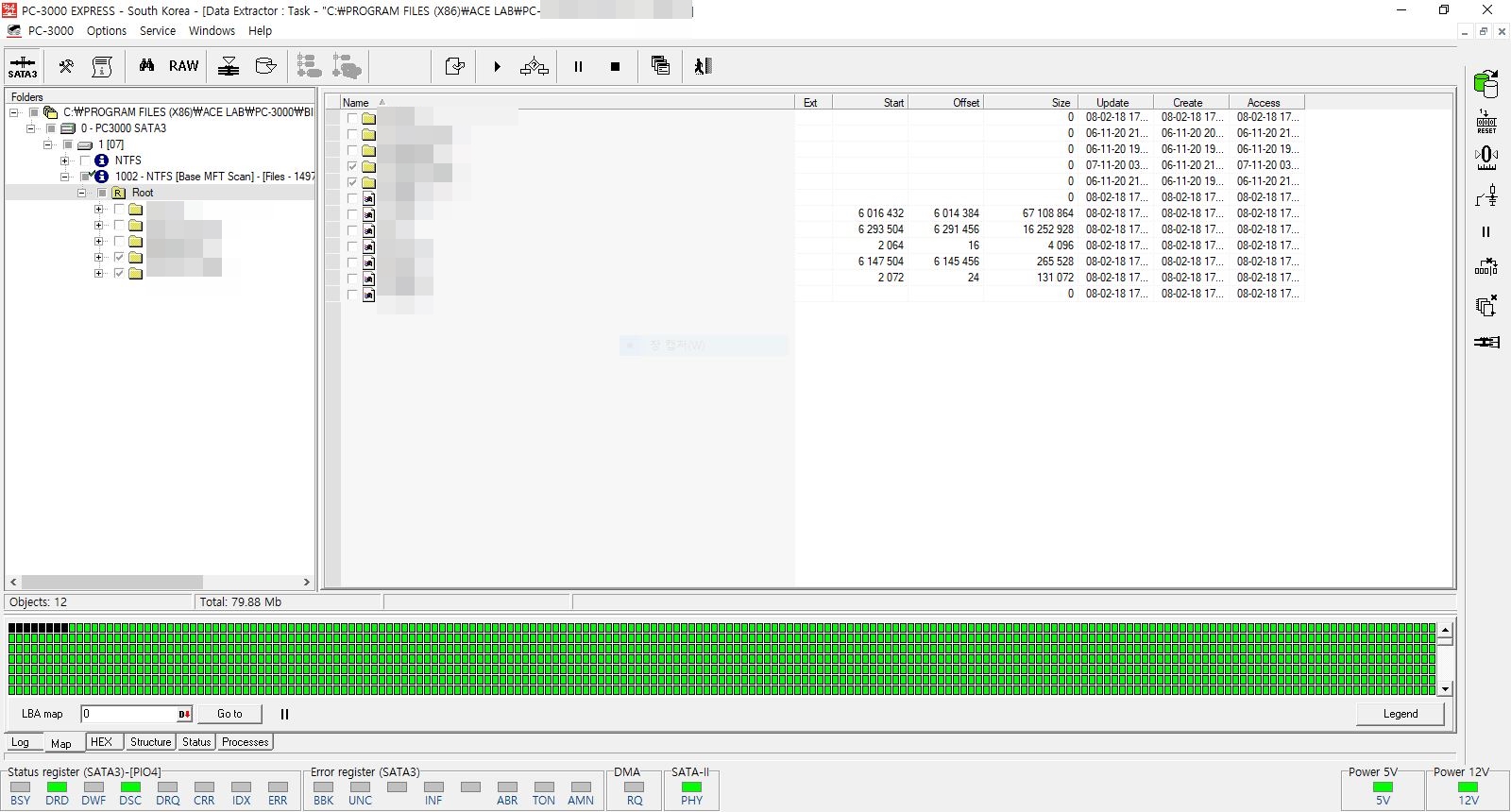This screenshot has height=812, width=1511.
Task: Open the map Legend button
Action: click(x=1401, y=714)
